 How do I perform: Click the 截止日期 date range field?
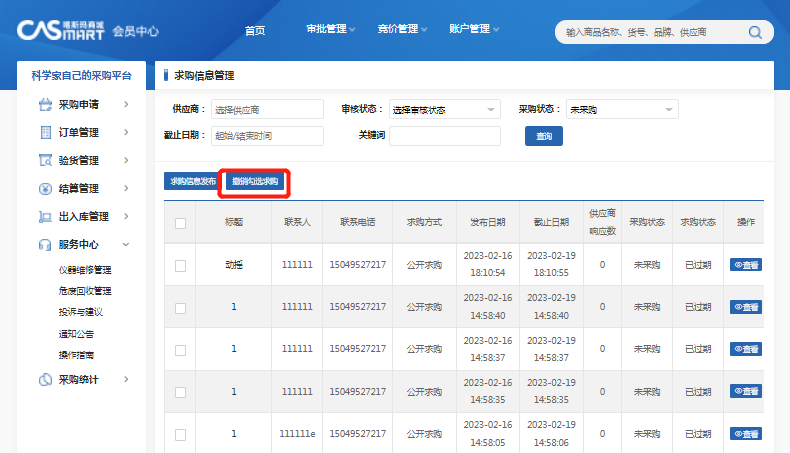coord(268,136)
